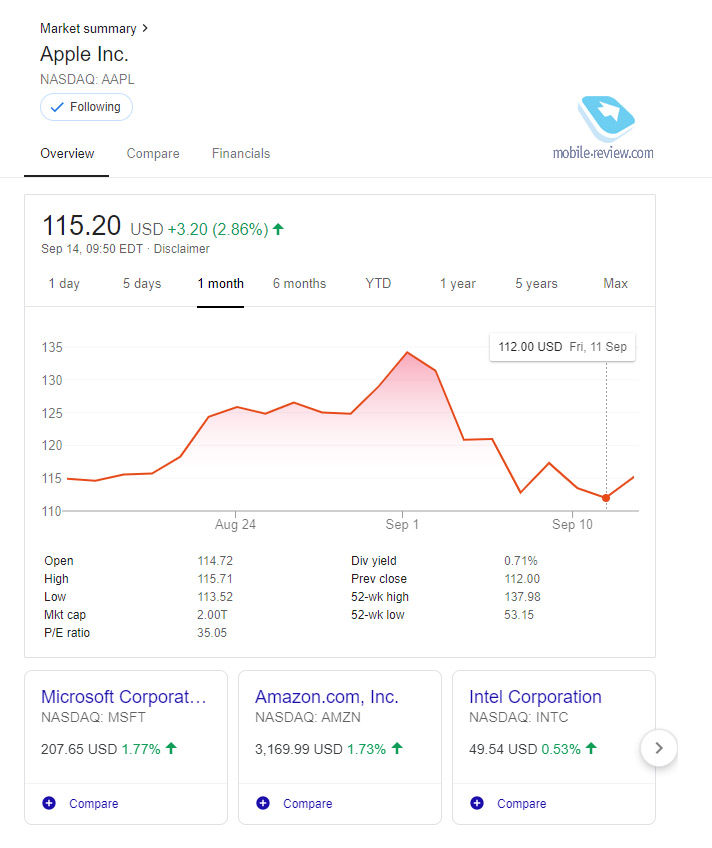Image resolution: width=712 pixels, height=848 pixels.
Task: Click the Sep 1 axis label
Action: (402, 525)
